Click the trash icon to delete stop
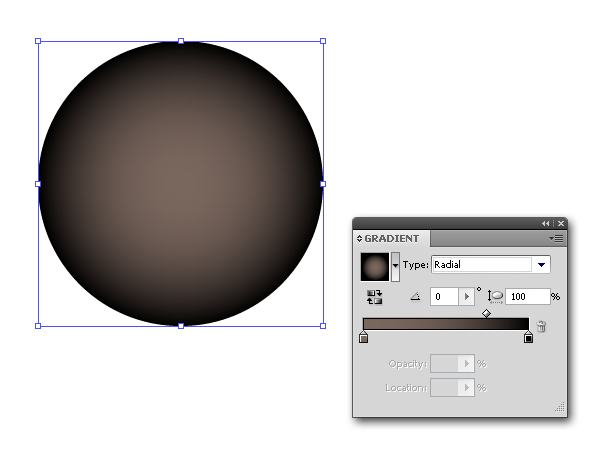This screenshot has height=450, width=600. pos(541,326)
